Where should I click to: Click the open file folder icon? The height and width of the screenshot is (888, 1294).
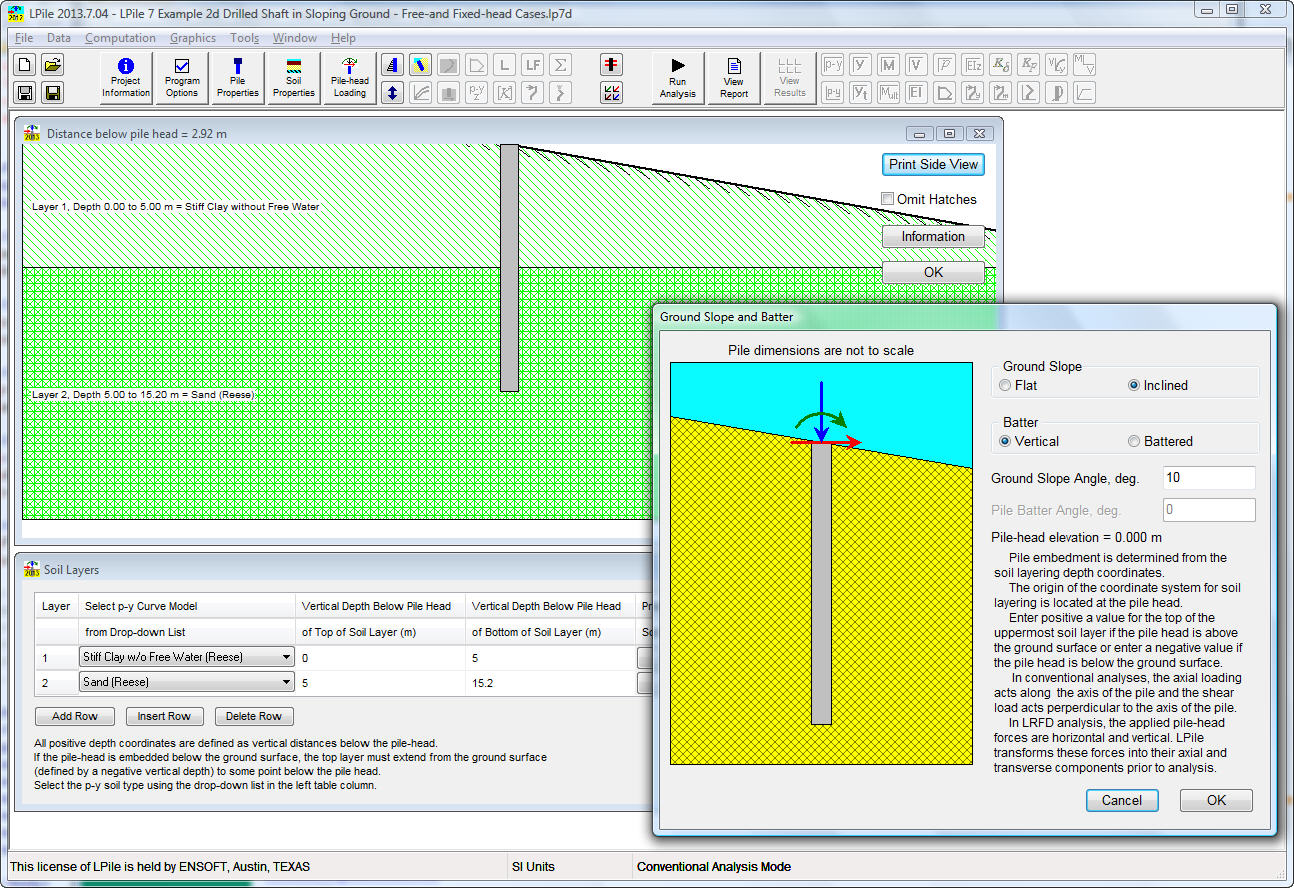pos(53,65)
